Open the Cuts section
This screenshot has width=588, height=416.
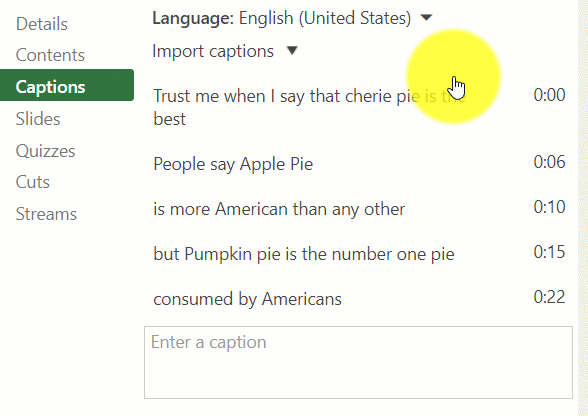33,182
